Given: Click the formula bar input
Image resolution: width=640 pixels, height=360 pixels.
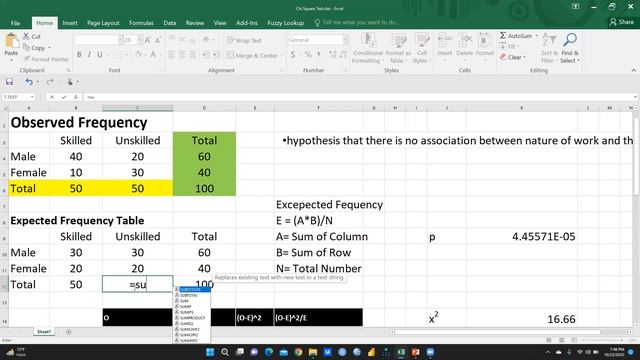Looking at the screenshot, I should 359,97.
